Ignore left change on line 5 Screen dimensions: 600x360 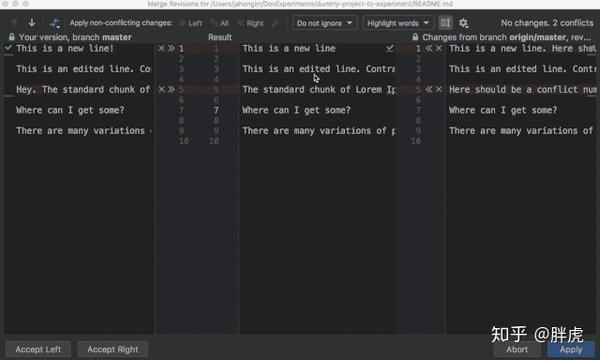pyautogui.click(x=161, y=89)
